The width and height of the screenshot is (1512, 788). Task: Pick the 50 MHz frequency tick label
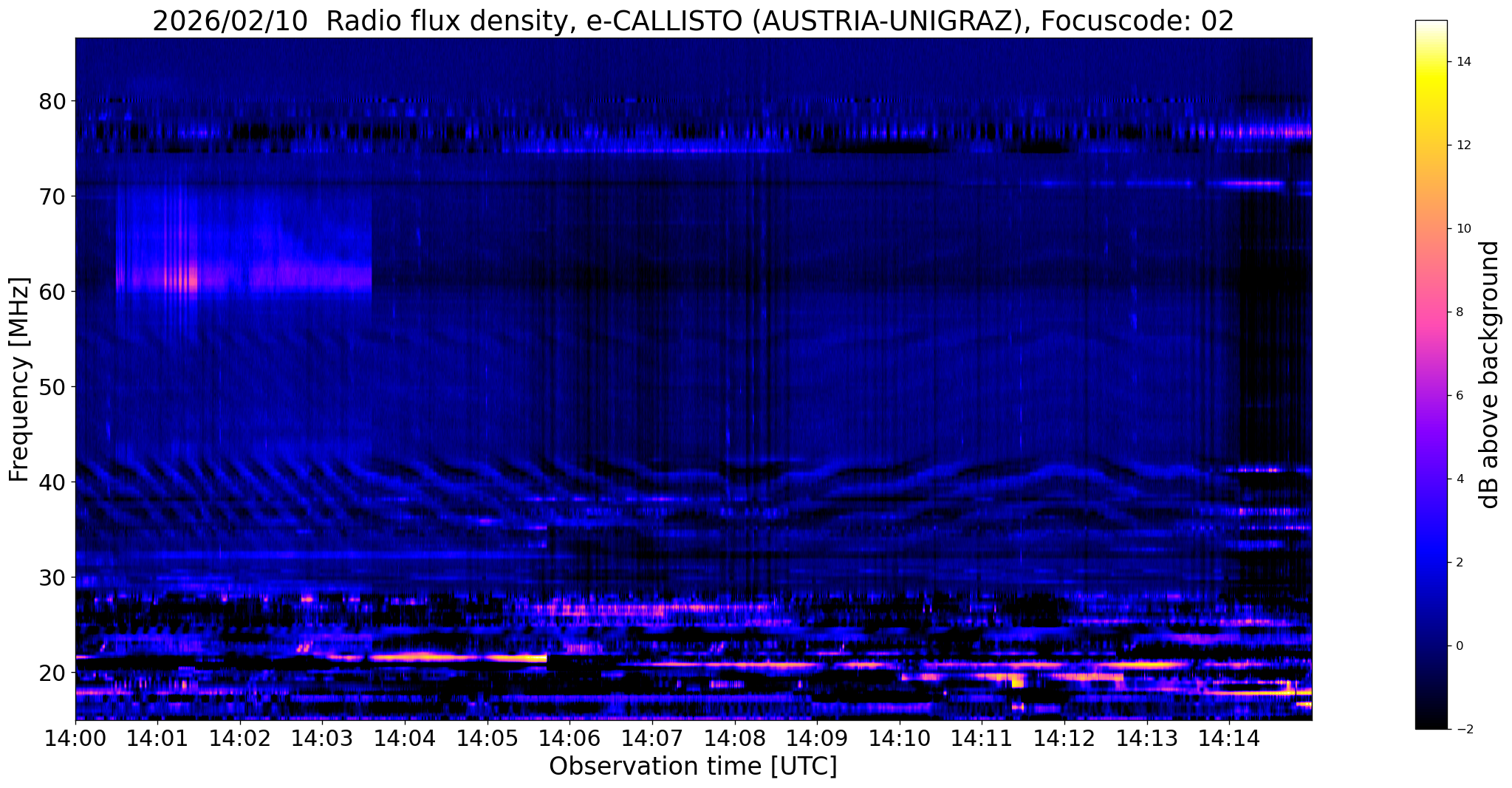pos(52,387)
